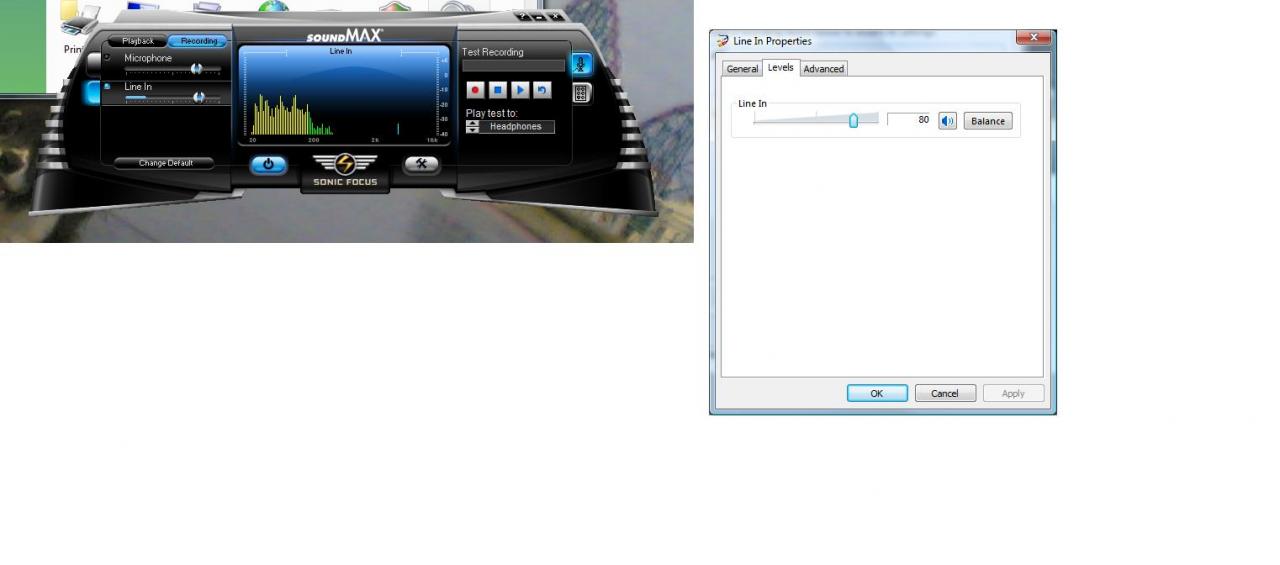Play back the test recording

click(x=520, y=90)
